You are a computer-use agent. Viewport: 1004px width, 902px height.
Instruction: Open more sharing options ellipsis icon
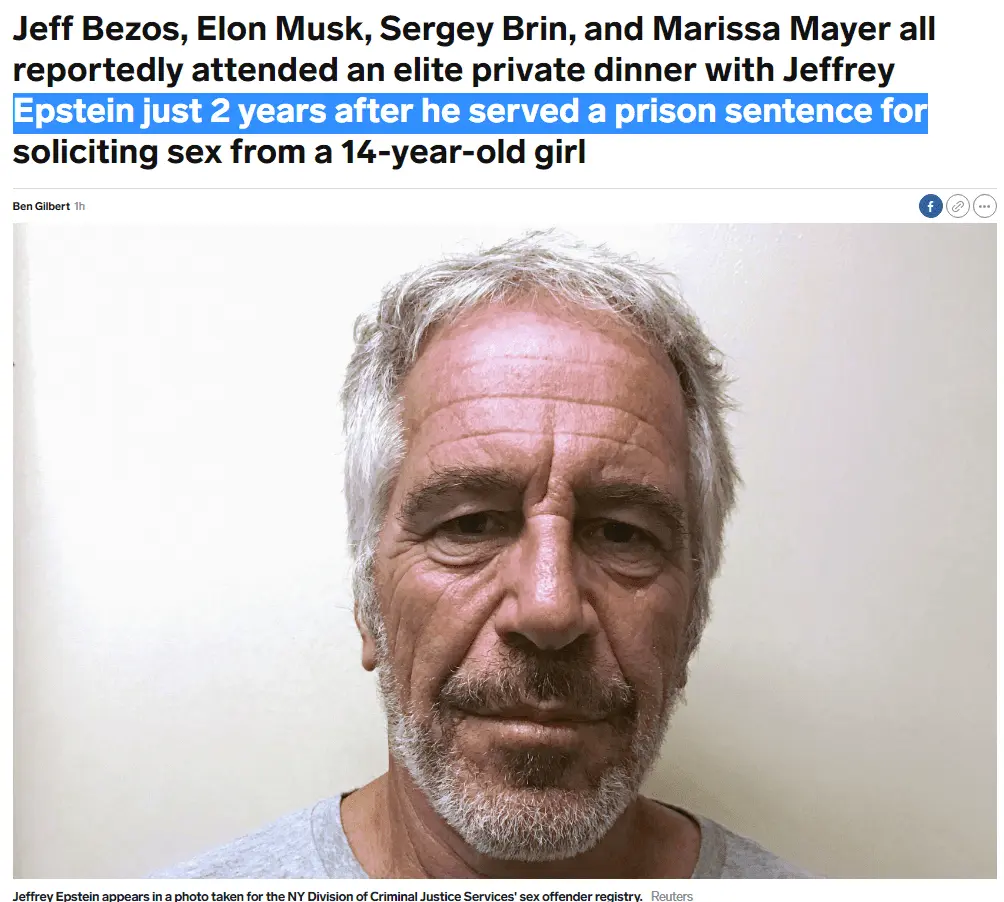click(x=985, y=206)
